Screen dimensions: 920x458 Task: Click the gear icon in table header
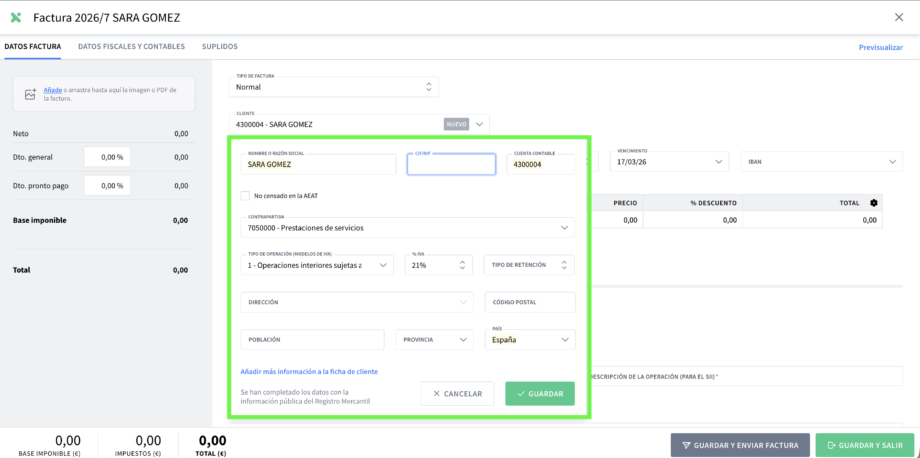click(873, 203)
